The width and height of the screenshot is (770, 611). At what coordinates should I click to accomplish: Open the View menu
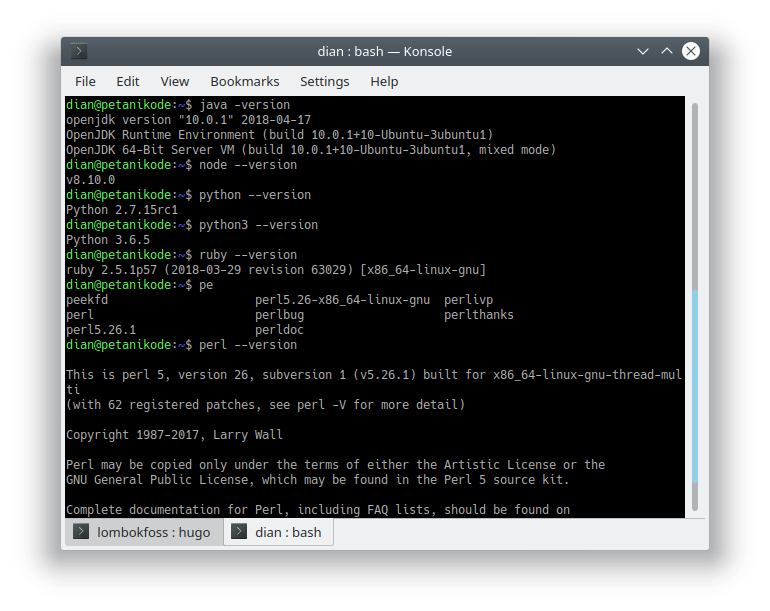pos(175,82)
